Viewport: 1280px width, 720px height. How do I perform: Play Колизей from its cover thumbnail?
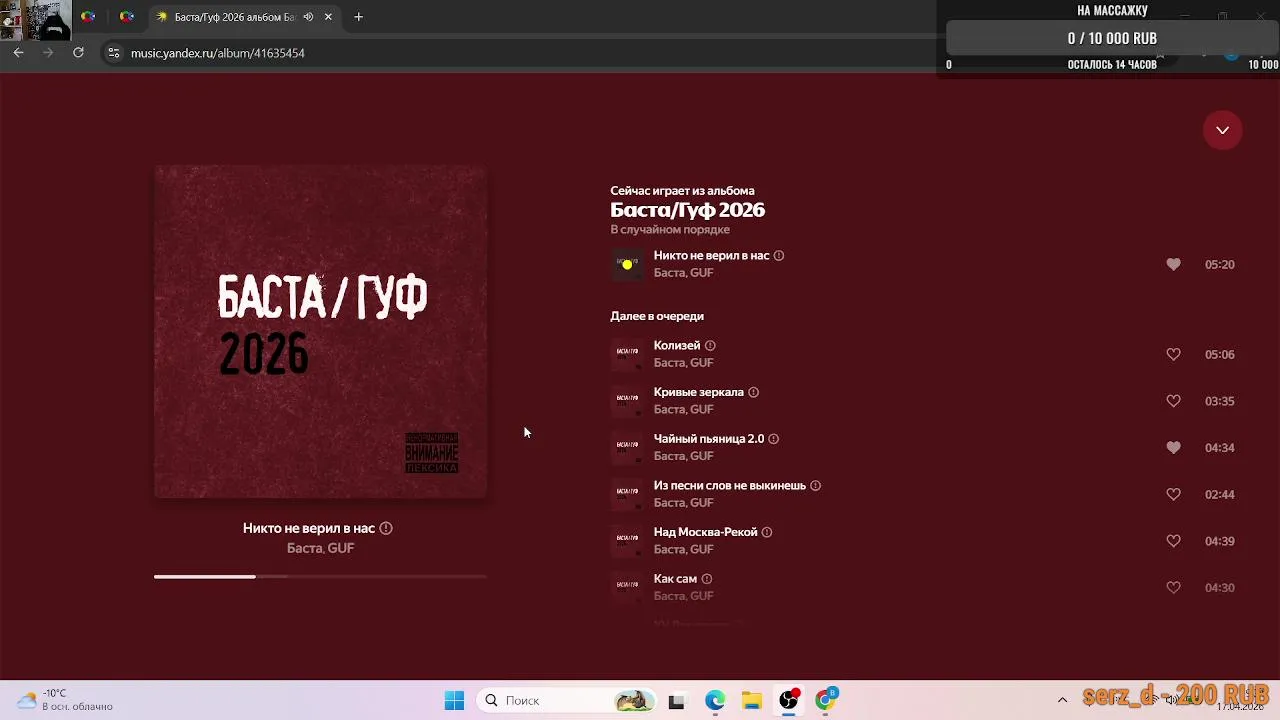click(627, 354)
